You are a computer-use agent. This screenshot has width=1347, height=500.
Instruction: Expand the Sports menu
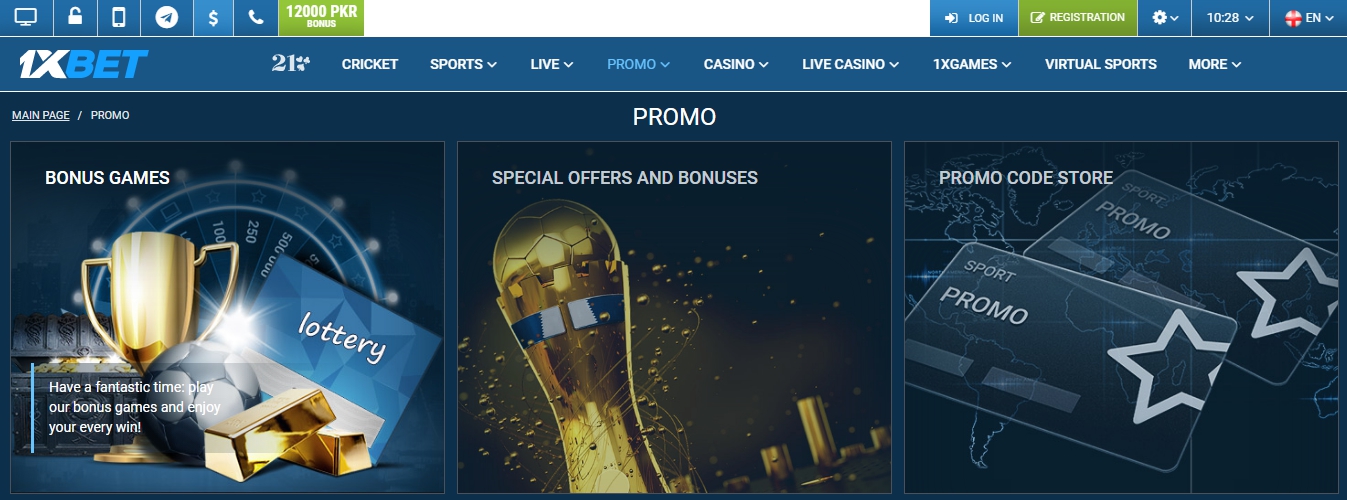pyautogui.click(x=463, y=64)
